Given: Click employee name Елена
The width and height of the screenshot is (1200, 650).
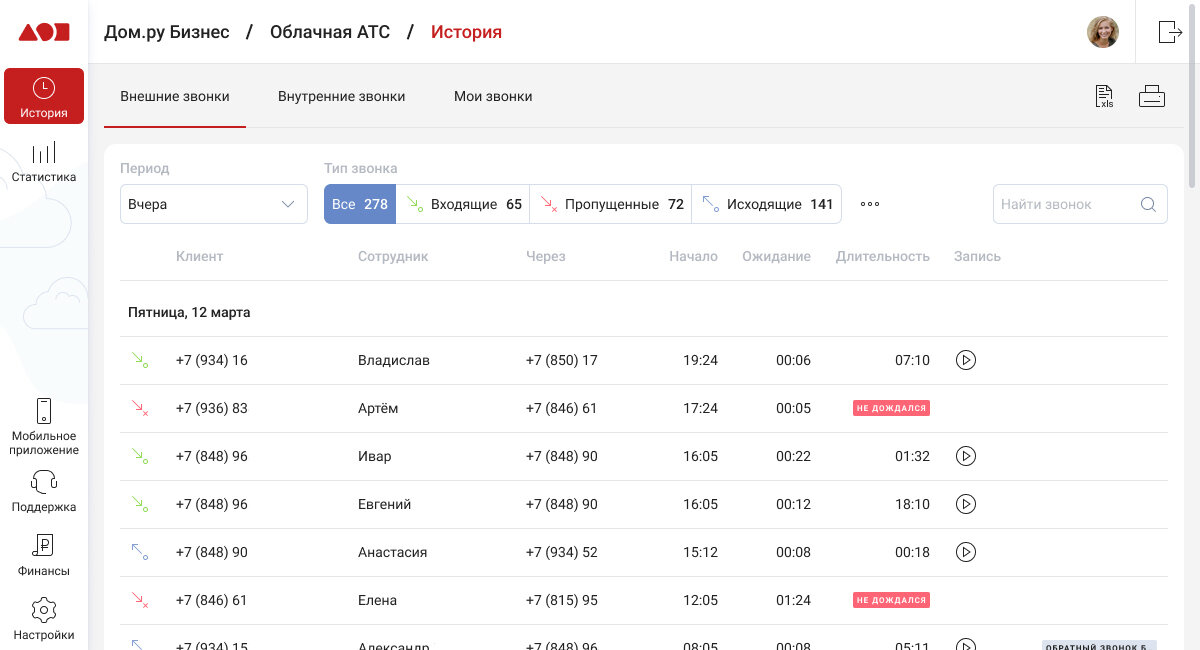Looking at the screenshot, I should [x=377, y=600].
